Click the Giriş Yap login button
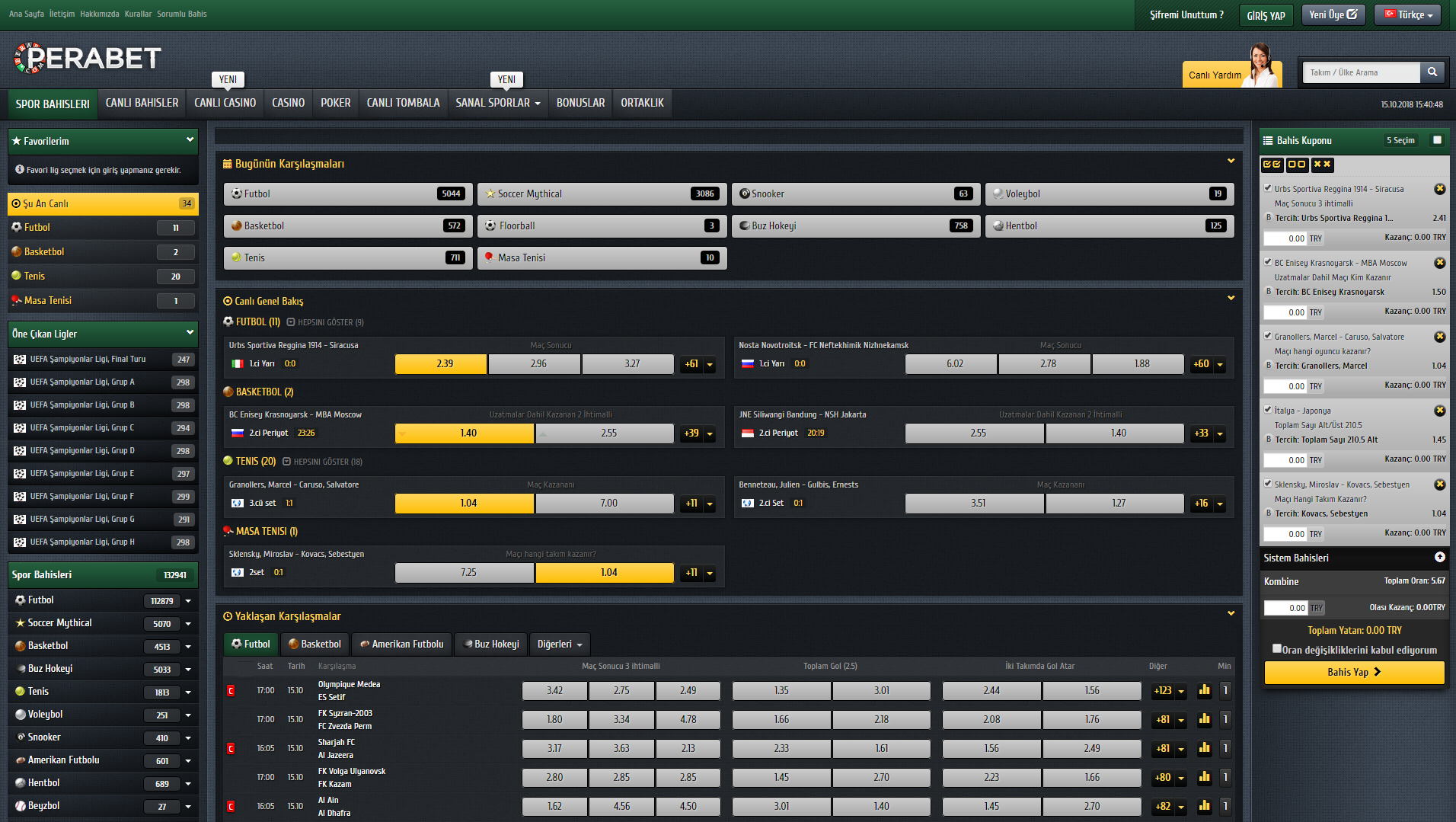The image size is (1456, 822). click(1266, 15)
